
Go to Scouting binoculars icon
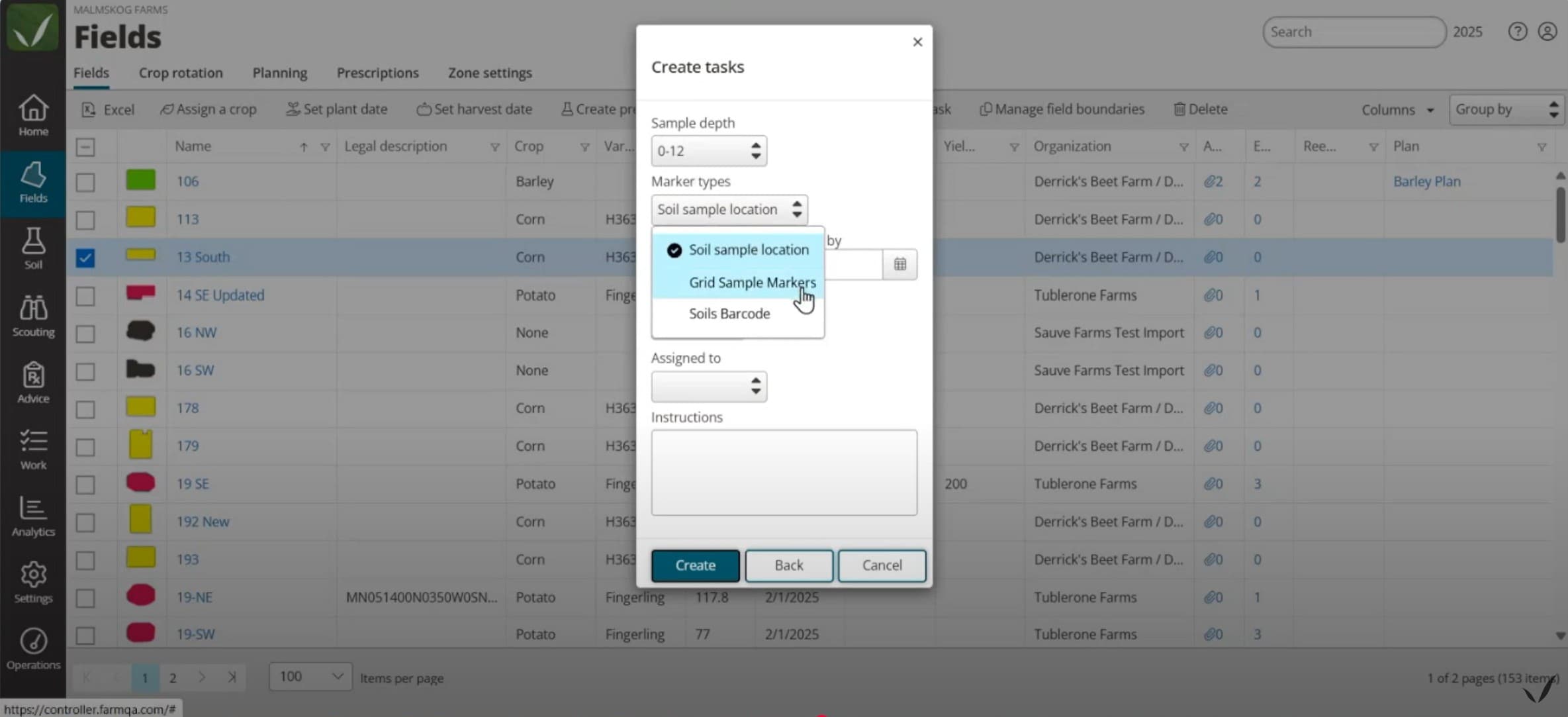coord(33,316)
